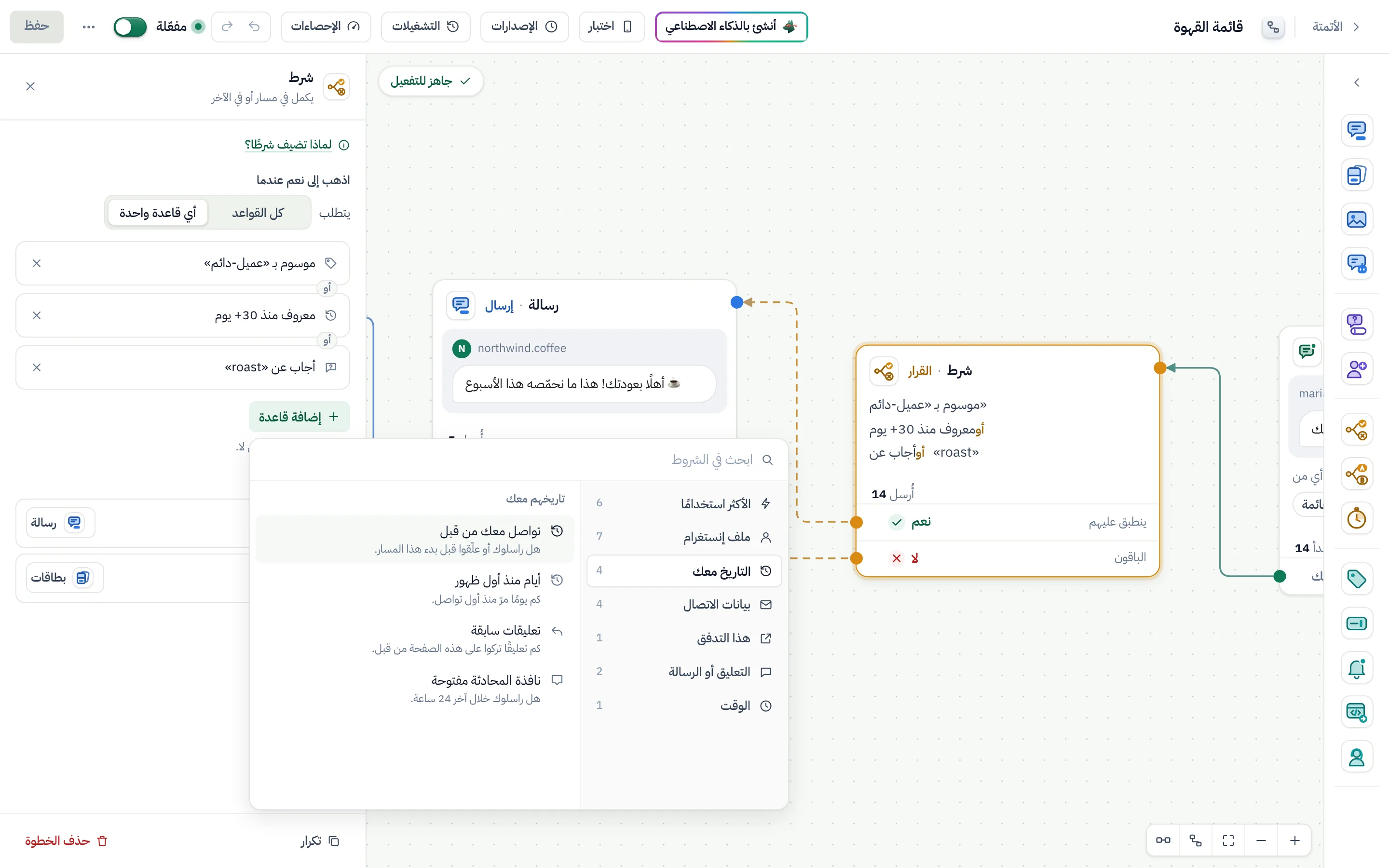Open the three-dots more options menu
This screenshot has width=1389, height=868.
(88, 27)
